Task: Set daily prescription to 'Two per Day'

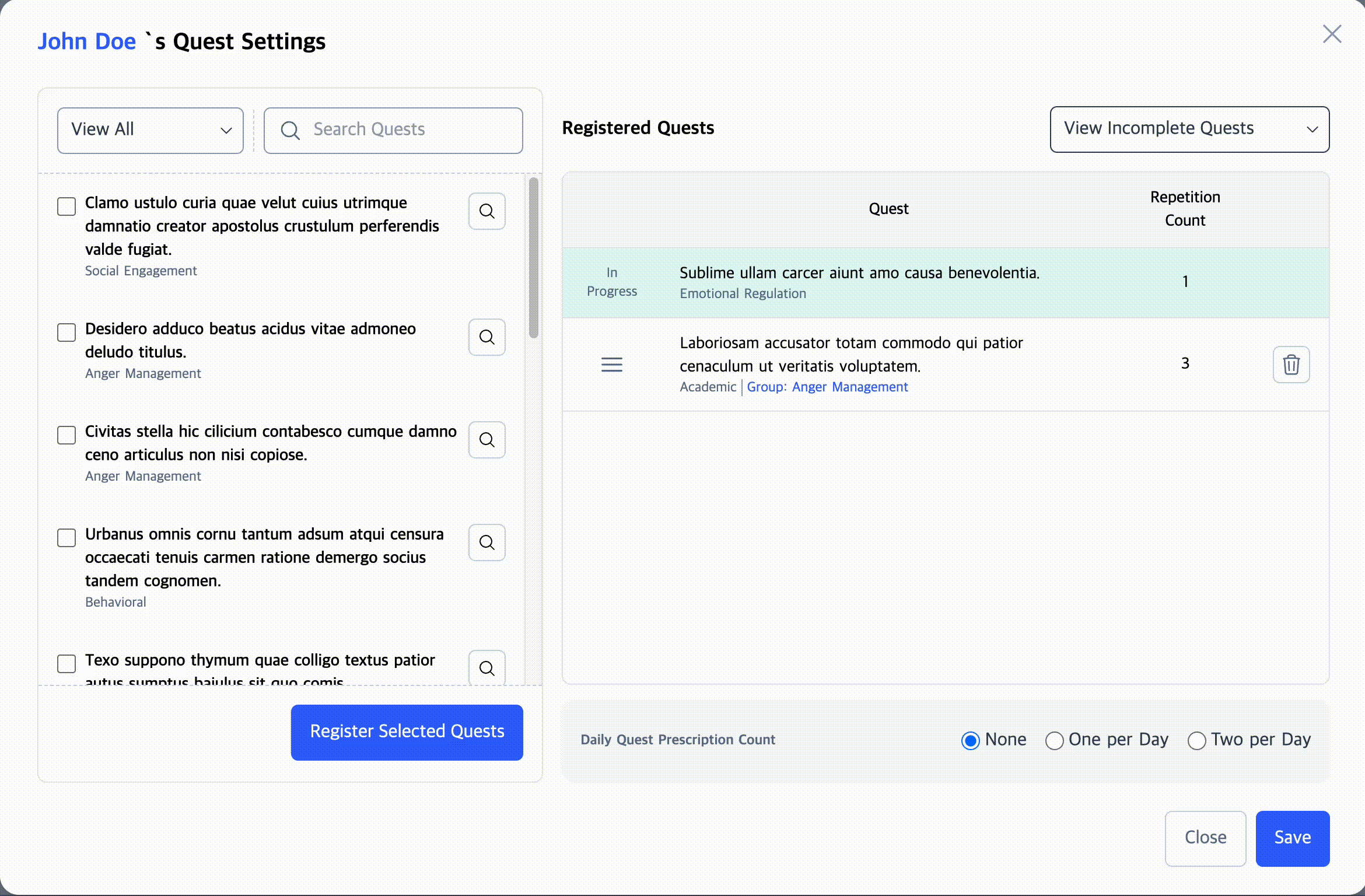Action: pos(1196,740)
